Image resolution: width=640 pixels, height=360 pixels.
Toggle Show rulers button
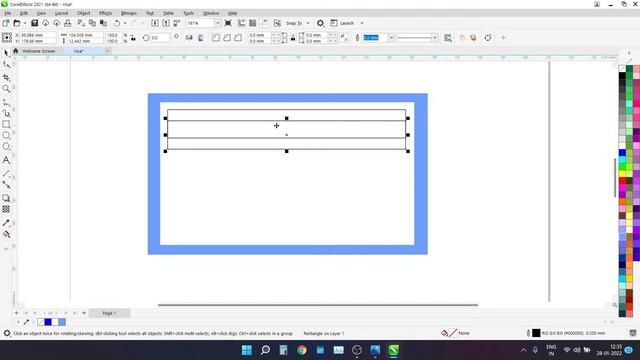coord(242,23)
